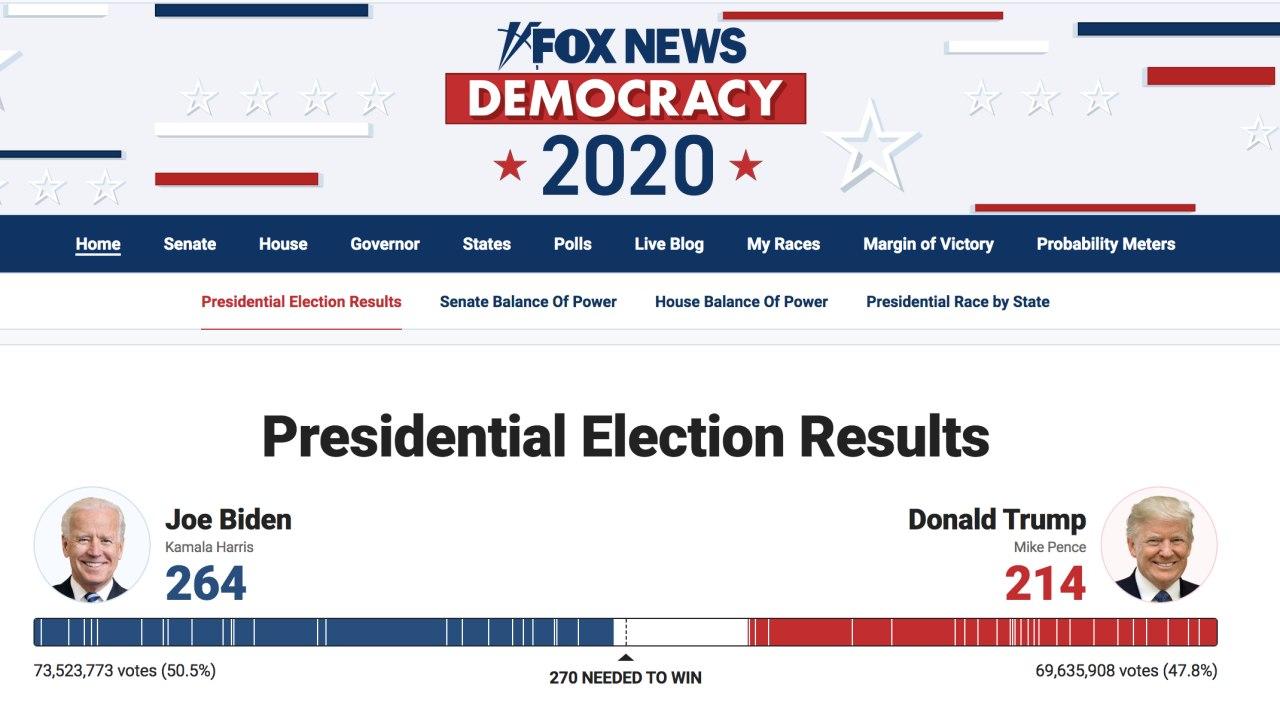This screenshot has height=717, width=1280.
Task: Go to My Races
Action: [x=783, y=244]
